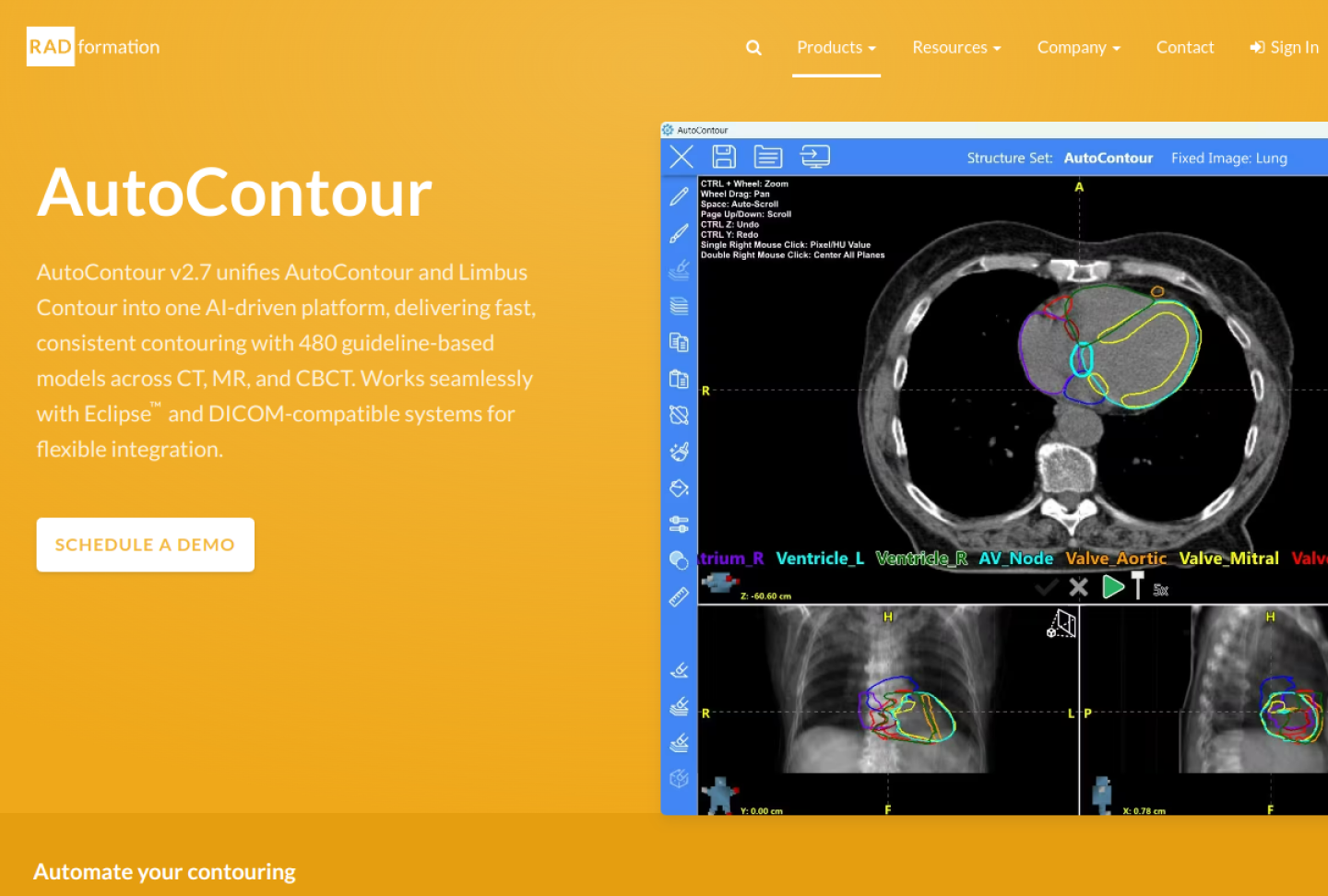The height and width of the screenshot is (896, 1328).
Task: Click the Ventricle_L structure label
Action: (820, 559)
